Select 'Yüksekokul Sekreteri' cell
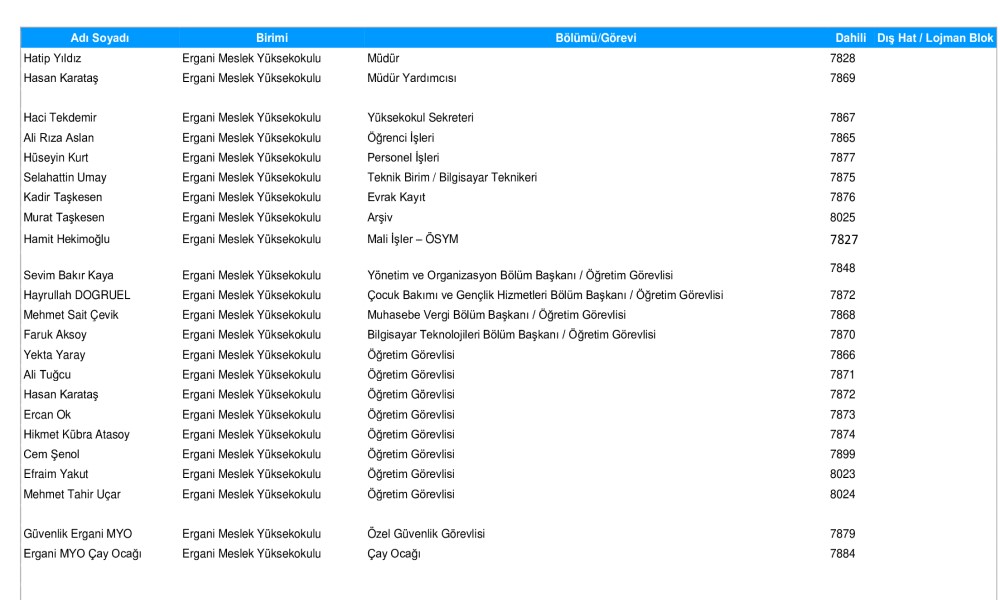Viewport: 1000px width, 600px height. tap(420, 118)
